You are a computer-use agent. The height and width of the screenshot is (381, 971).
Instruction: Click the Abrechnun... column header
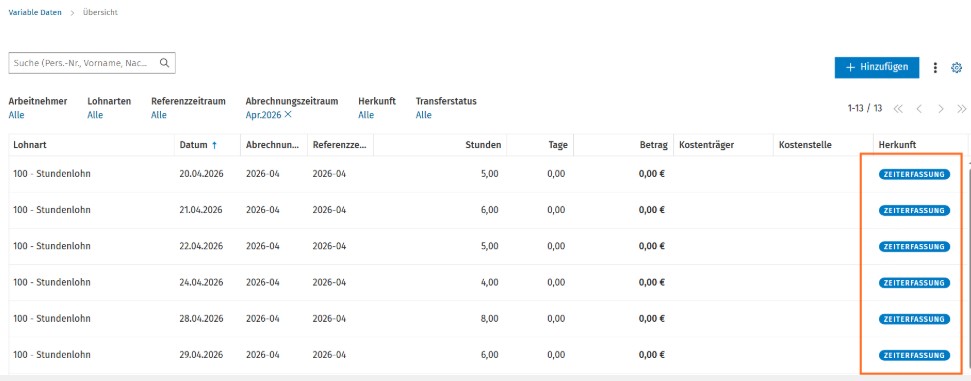(273, 145)
